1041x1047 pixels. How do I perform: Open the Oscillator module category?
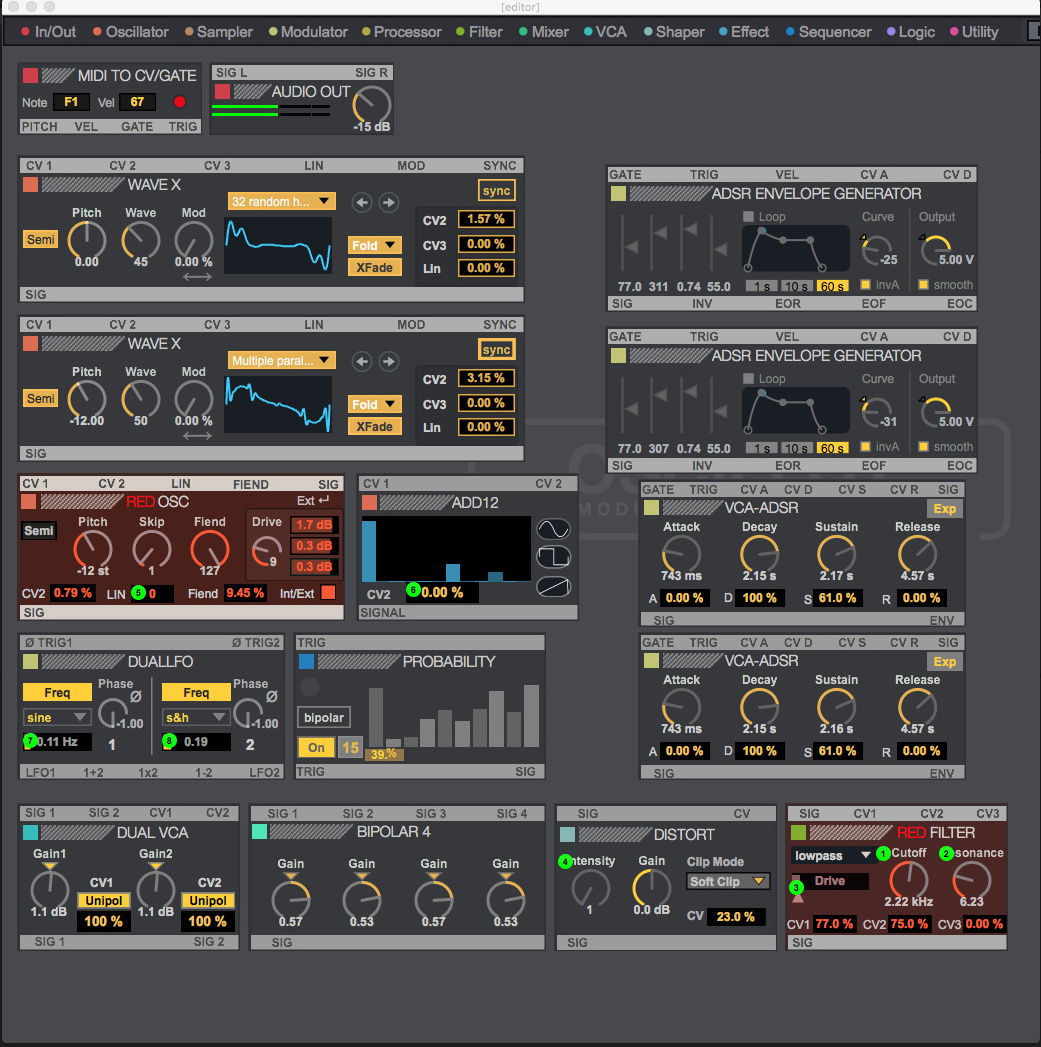[131, 32]
